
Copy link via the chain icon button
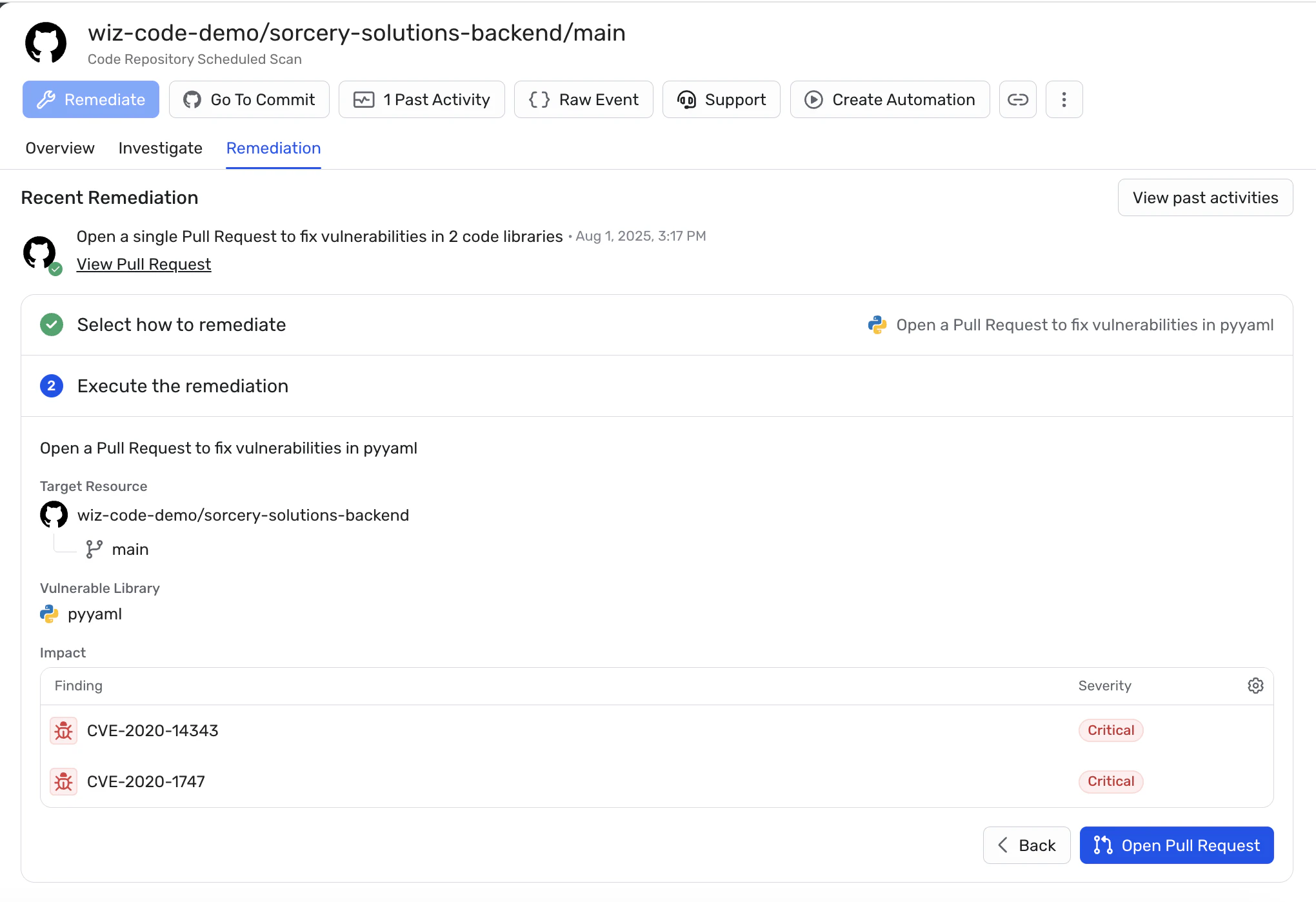point(1018,99)
